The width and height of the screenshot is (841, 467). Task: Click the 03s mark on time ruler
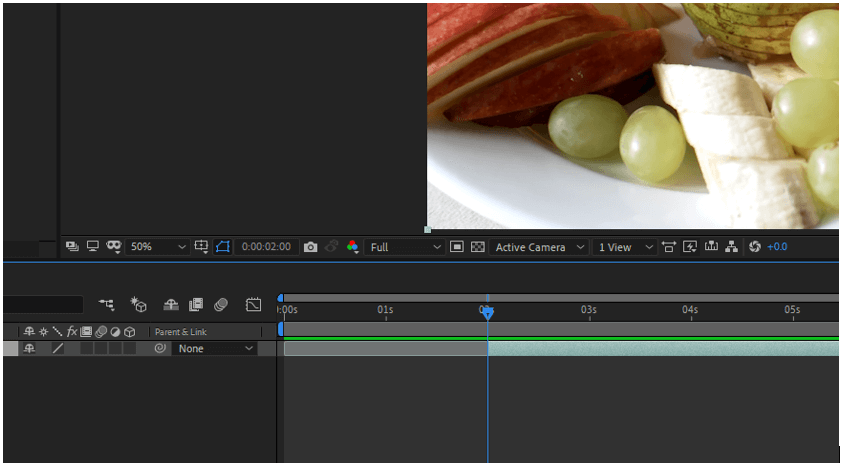coord(588,310)
